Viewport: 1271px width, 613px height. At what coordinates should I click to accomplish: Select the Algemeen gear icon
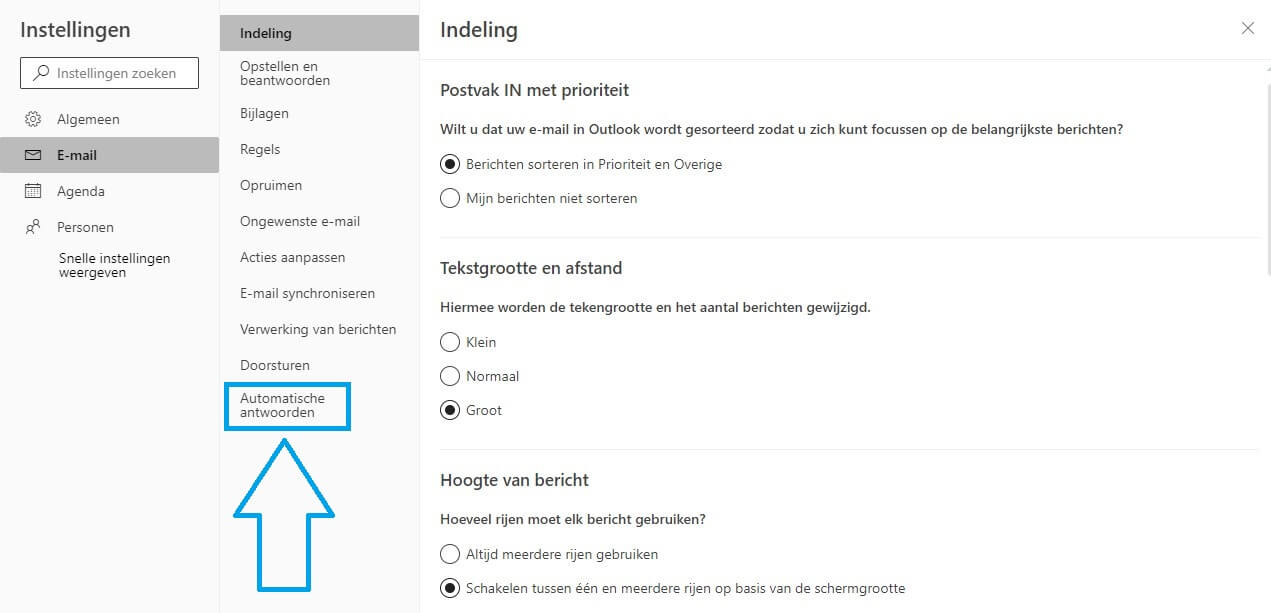(x=31, y=118)
